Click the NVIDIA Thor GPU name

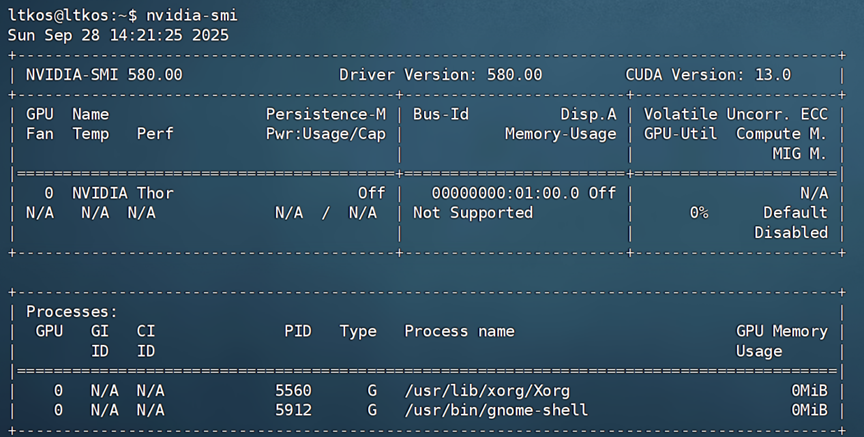point(123,192)
